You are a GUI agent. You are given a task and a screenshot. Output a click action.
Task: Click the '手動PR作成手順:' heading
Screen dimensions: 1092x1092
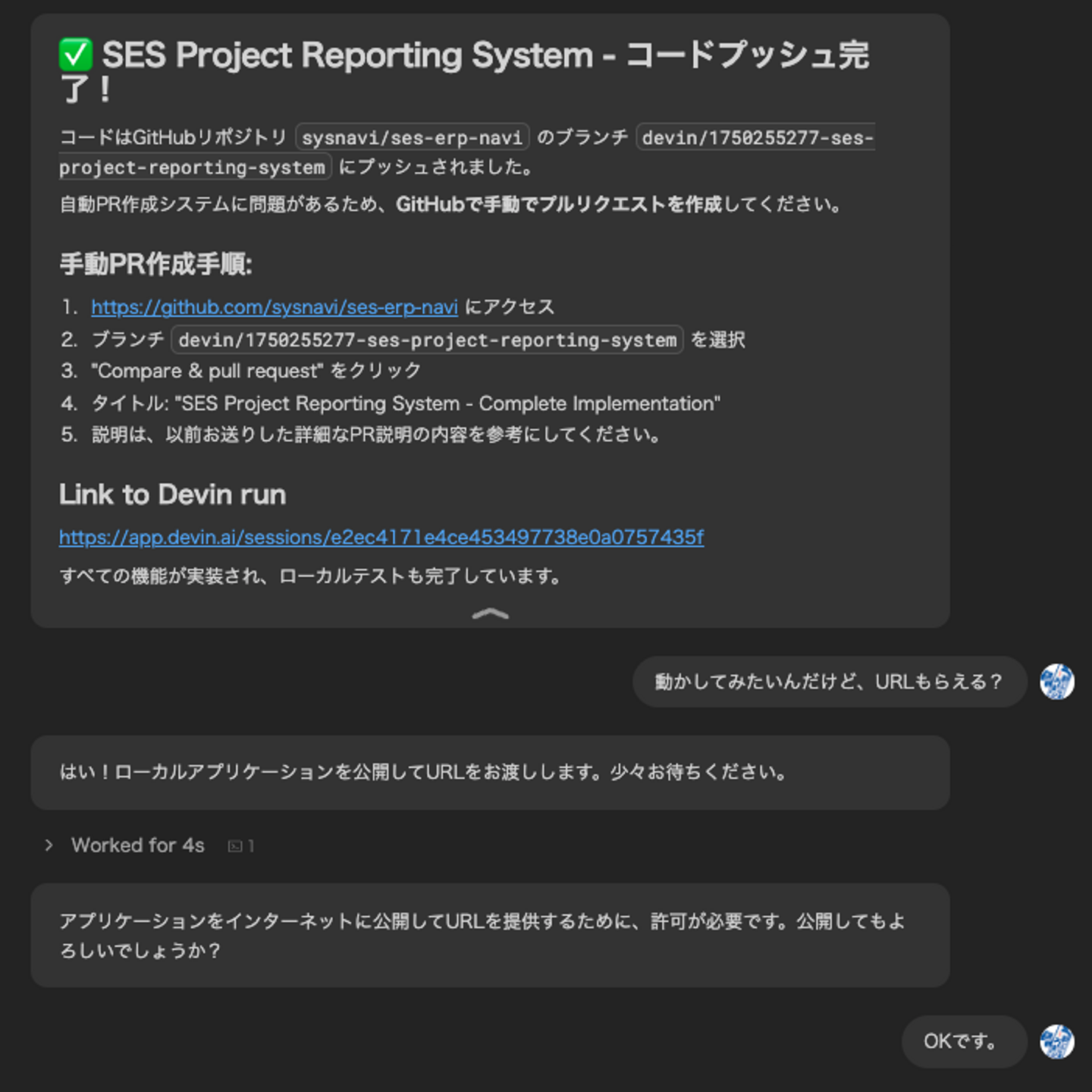tap(156, 264)
